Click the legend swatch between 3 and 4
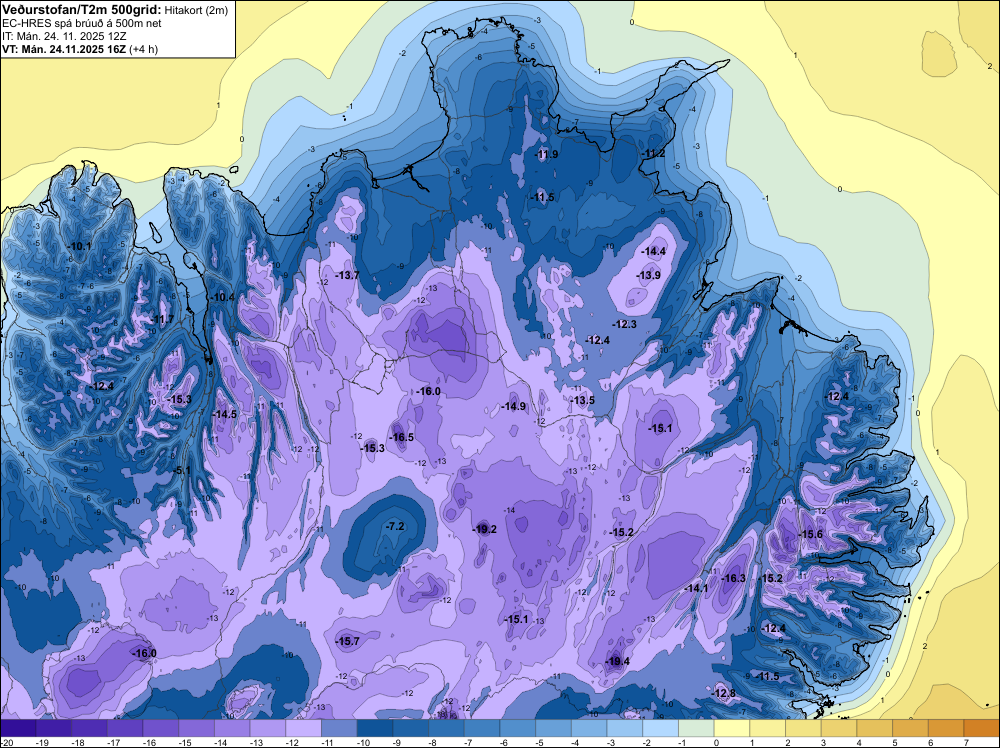 [x=839, y=728]
